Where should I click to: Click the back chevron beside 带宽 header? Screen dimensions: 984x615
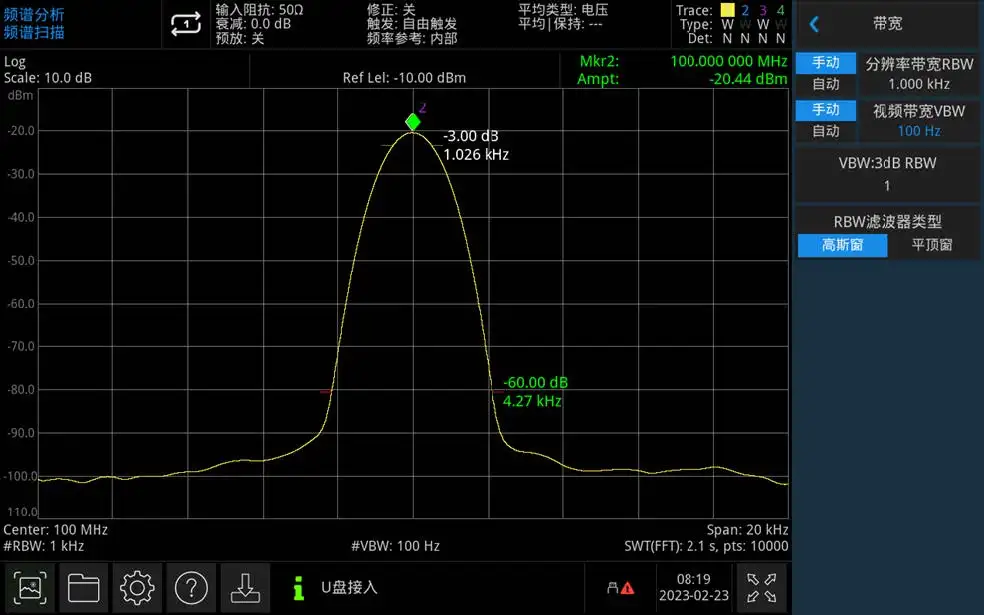[813, 24]
